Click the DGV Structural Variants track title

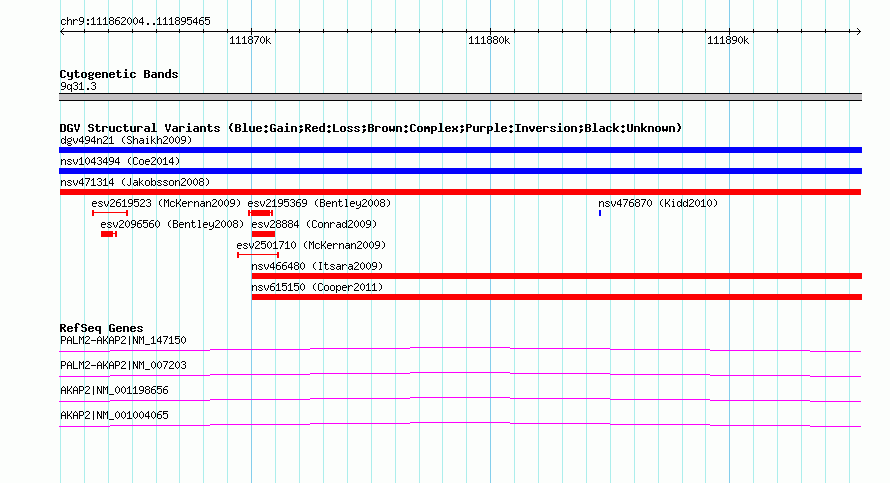pyautogui.click(x=371, y=128)
